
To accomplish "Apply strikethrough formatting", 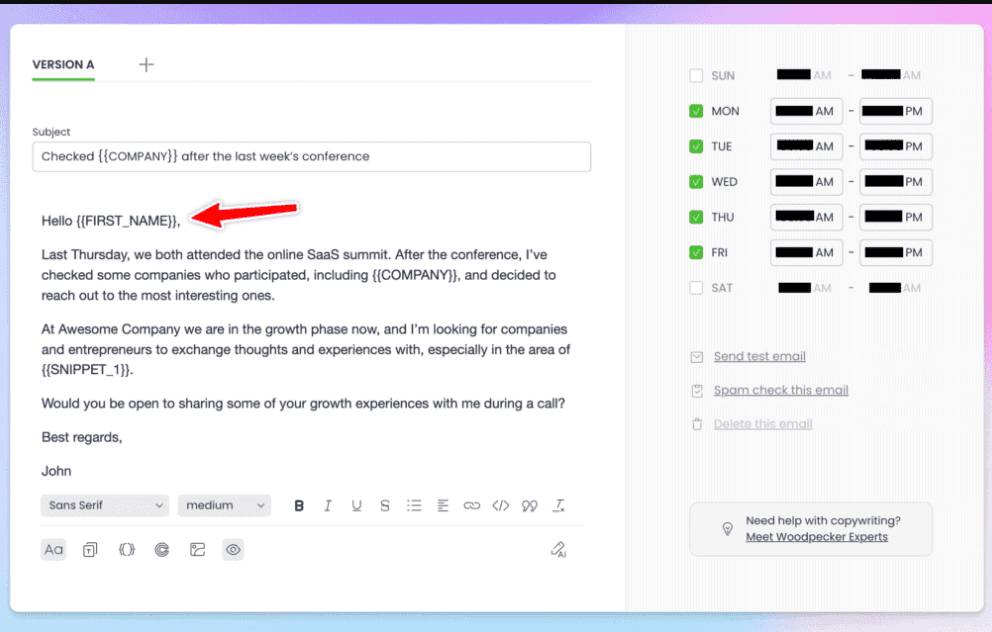I will click(x=384, y=505).
